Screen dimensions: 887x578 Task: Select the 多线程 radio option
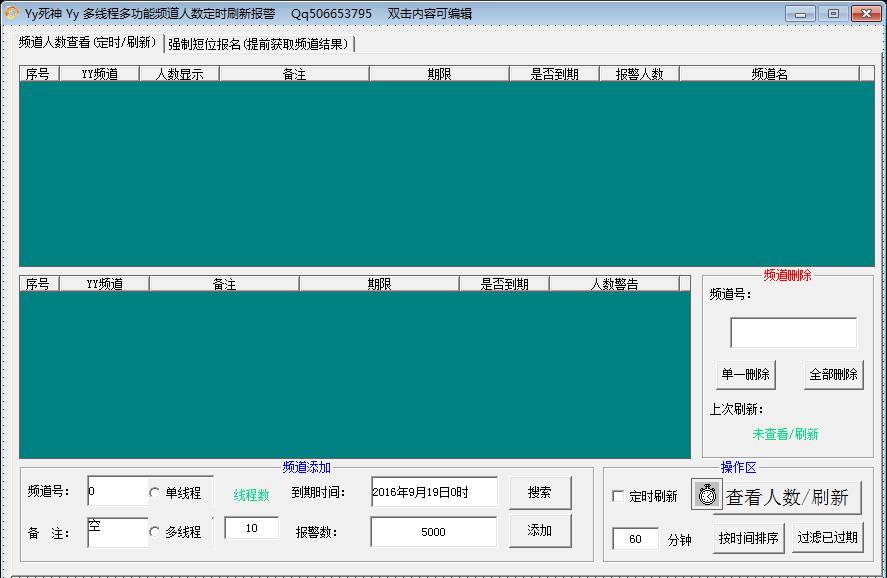155,532
